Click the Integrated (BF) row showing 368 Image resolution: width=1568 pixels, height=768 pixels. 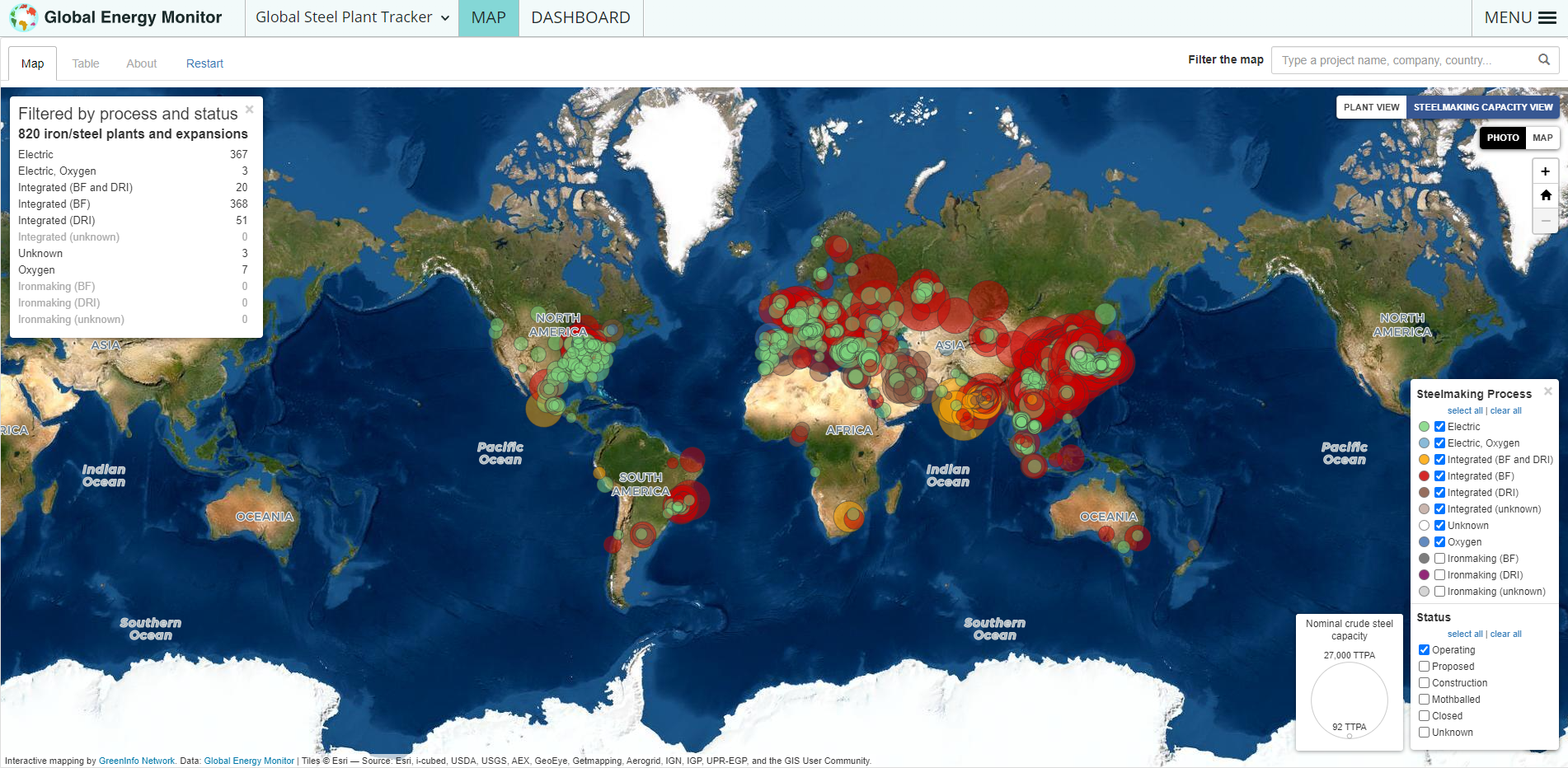click(133, 204)
